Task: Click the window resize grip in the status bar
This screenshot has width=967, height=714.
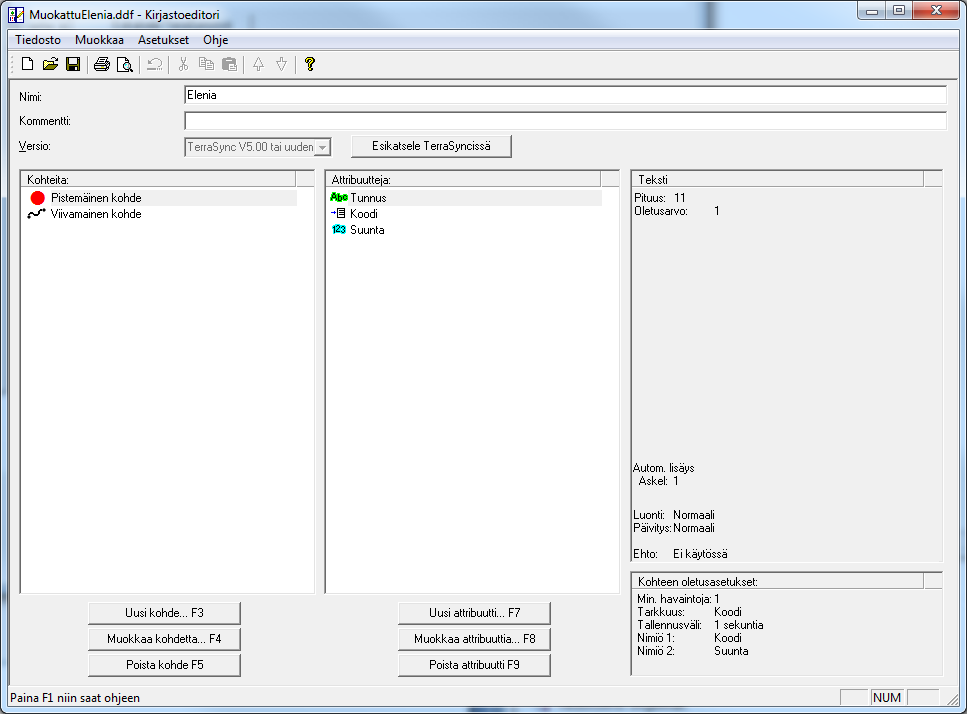Action: coord(953,699)
